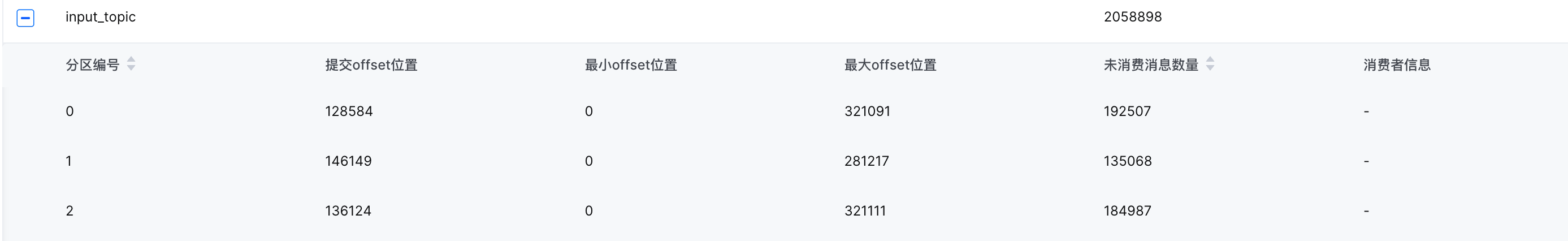Select total unconsumed count 2058898
This screenshot has width=1568, height=241.
1133,17
